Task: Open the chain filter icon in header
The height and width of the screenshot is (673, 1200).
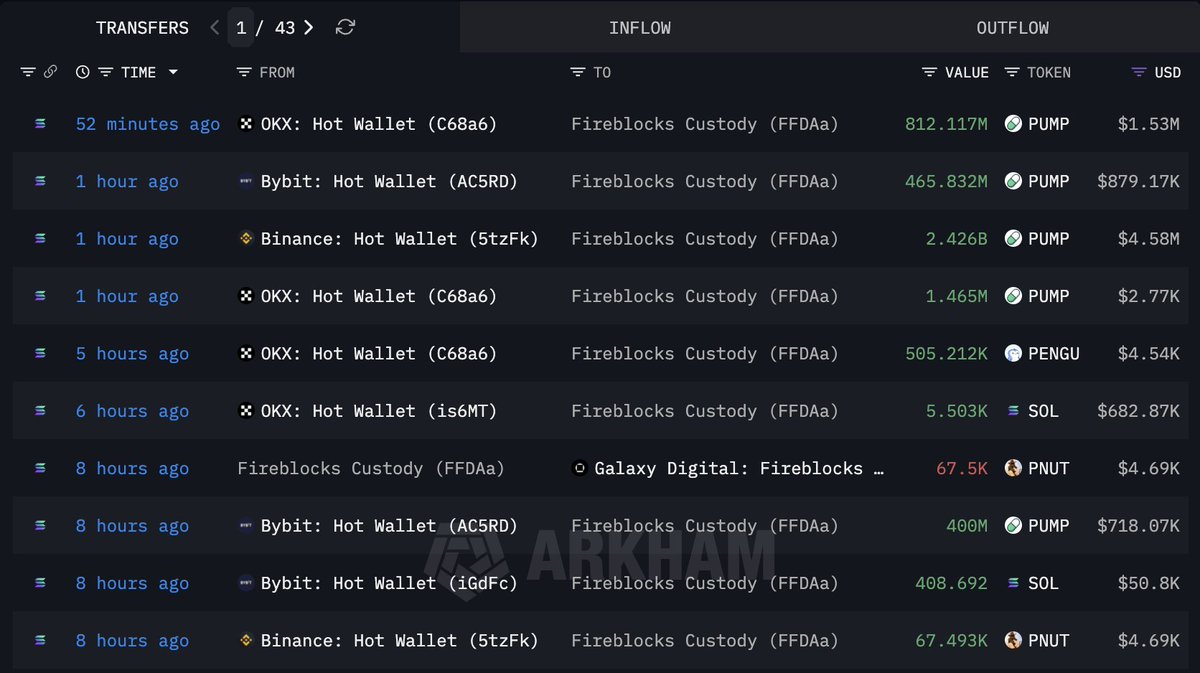Action: tap(28, 72)
